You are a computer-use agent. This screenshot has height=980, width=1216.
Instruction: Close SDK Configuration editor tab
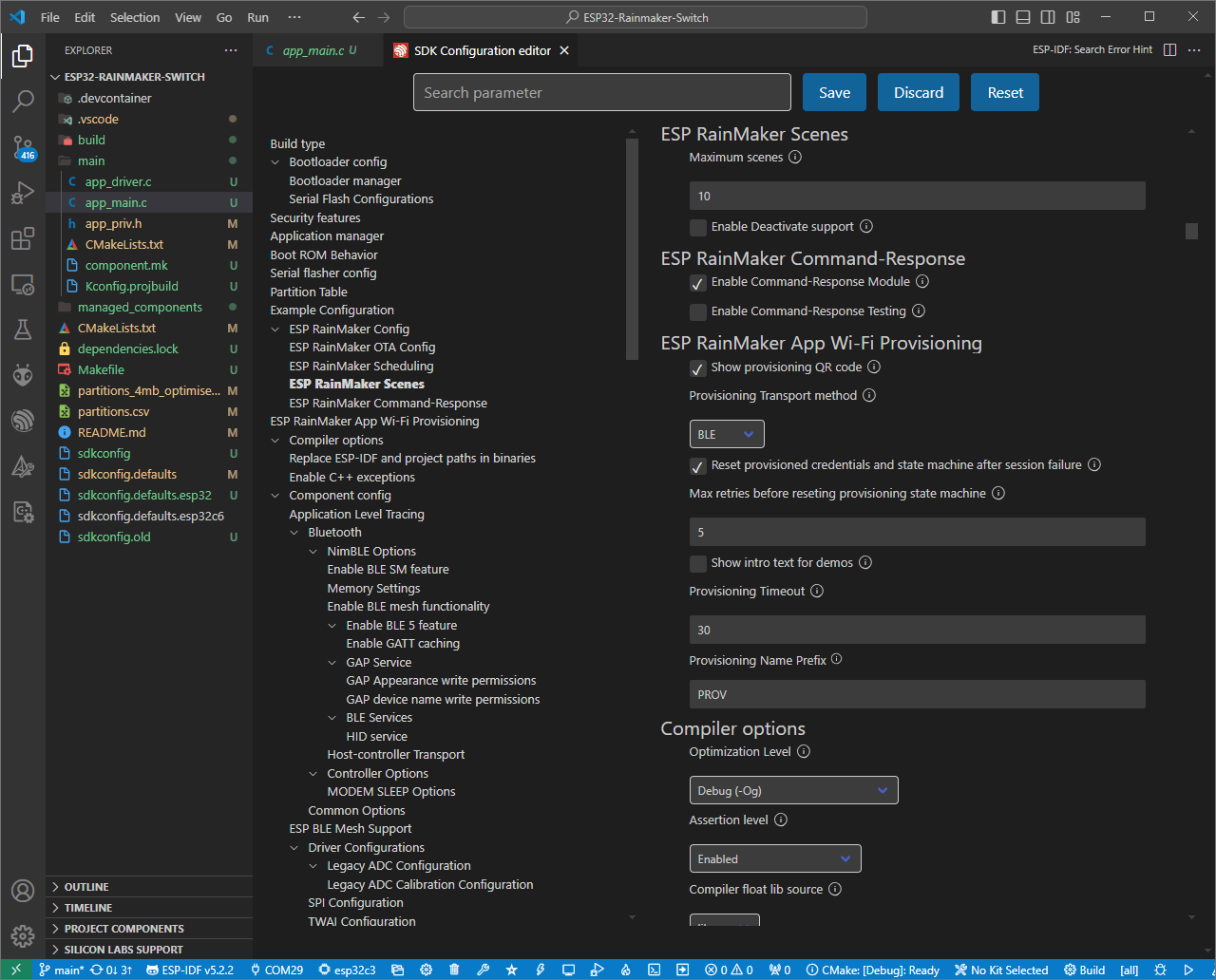point(564,50)
